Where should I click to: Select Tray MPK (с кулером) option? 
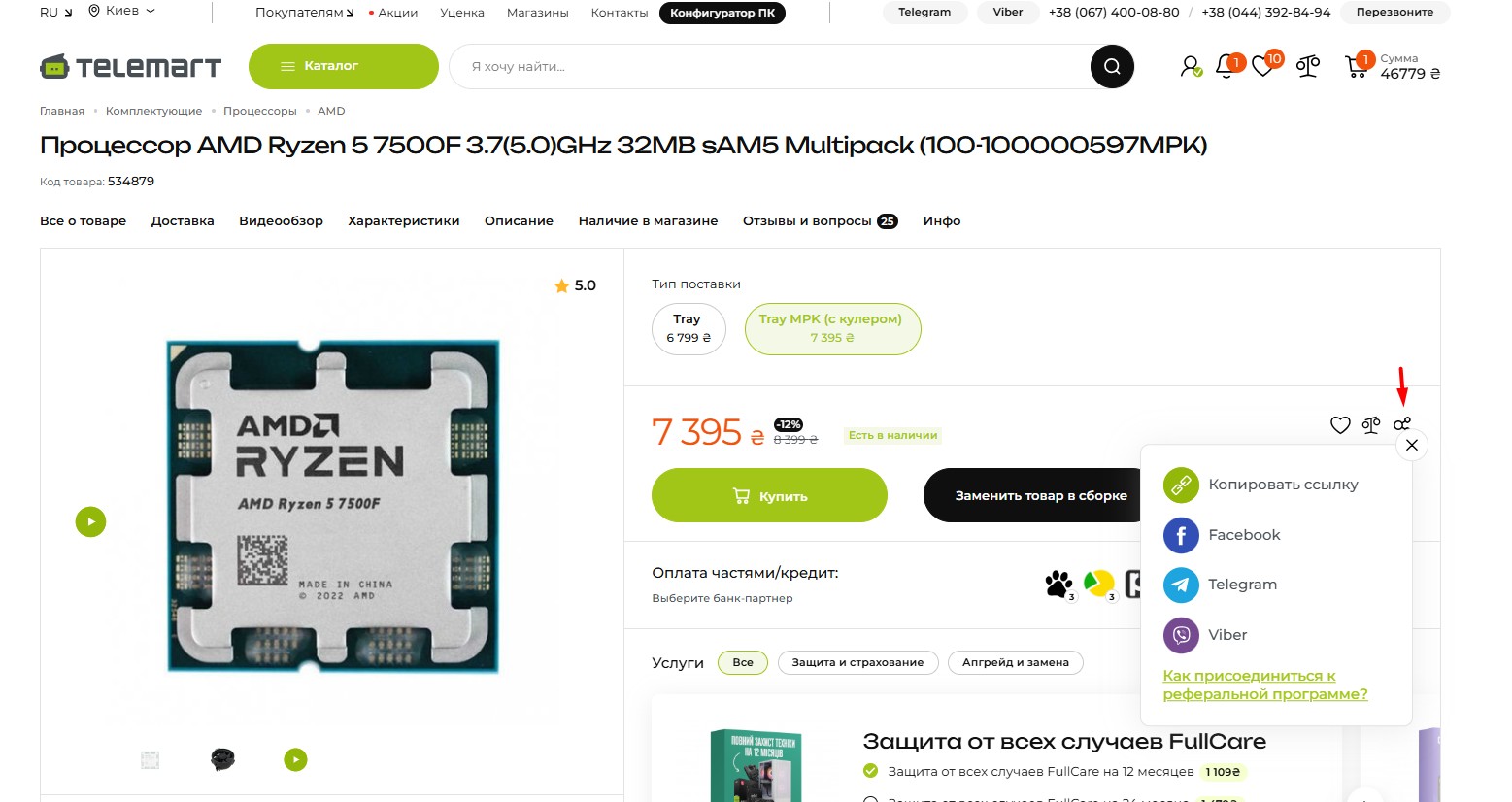coord(832,328)
